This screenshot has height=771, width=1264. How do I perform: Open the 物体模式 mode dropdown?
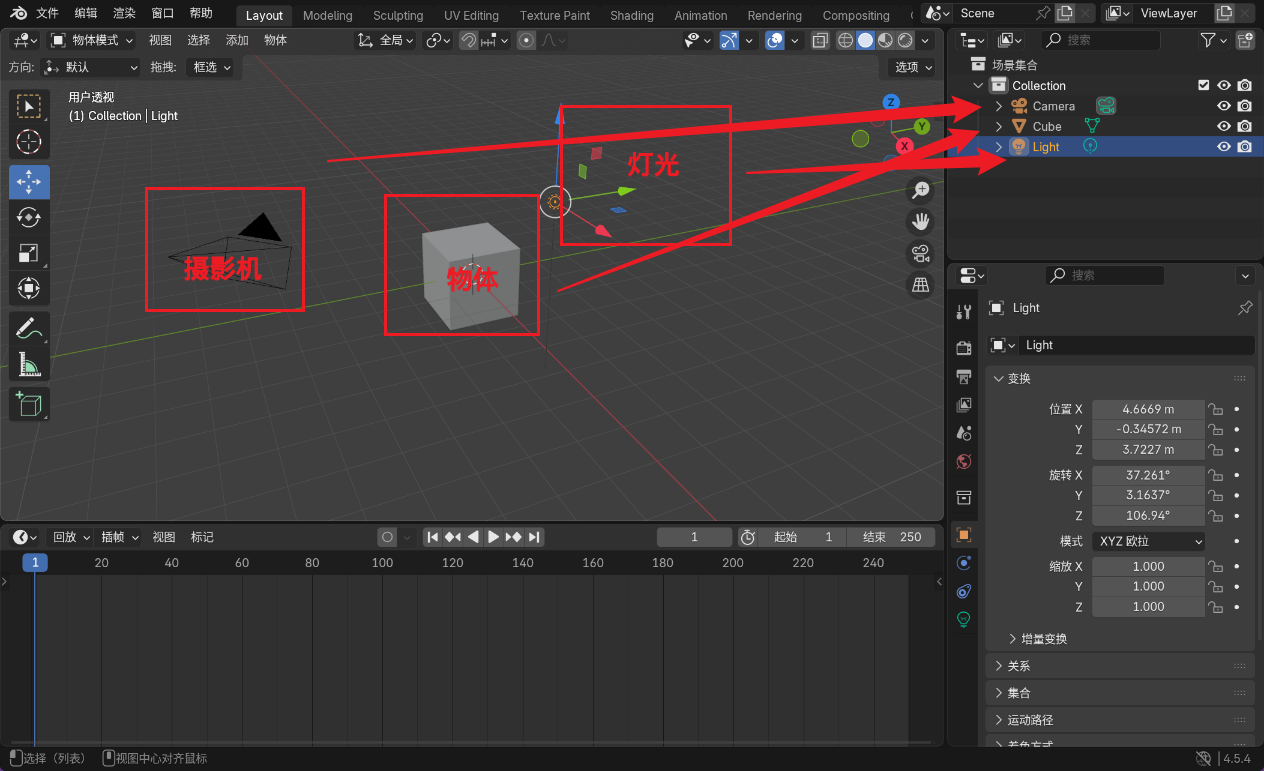pyautogui.click(x=94, y=40)
